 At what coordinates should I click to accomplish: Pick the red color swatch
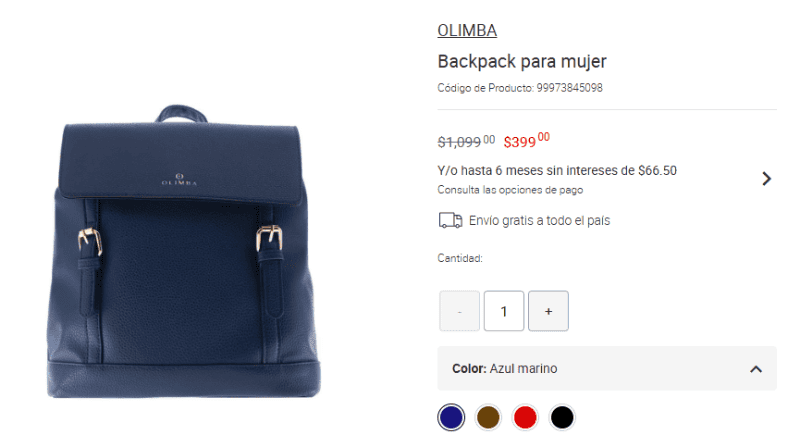point(525,417)
